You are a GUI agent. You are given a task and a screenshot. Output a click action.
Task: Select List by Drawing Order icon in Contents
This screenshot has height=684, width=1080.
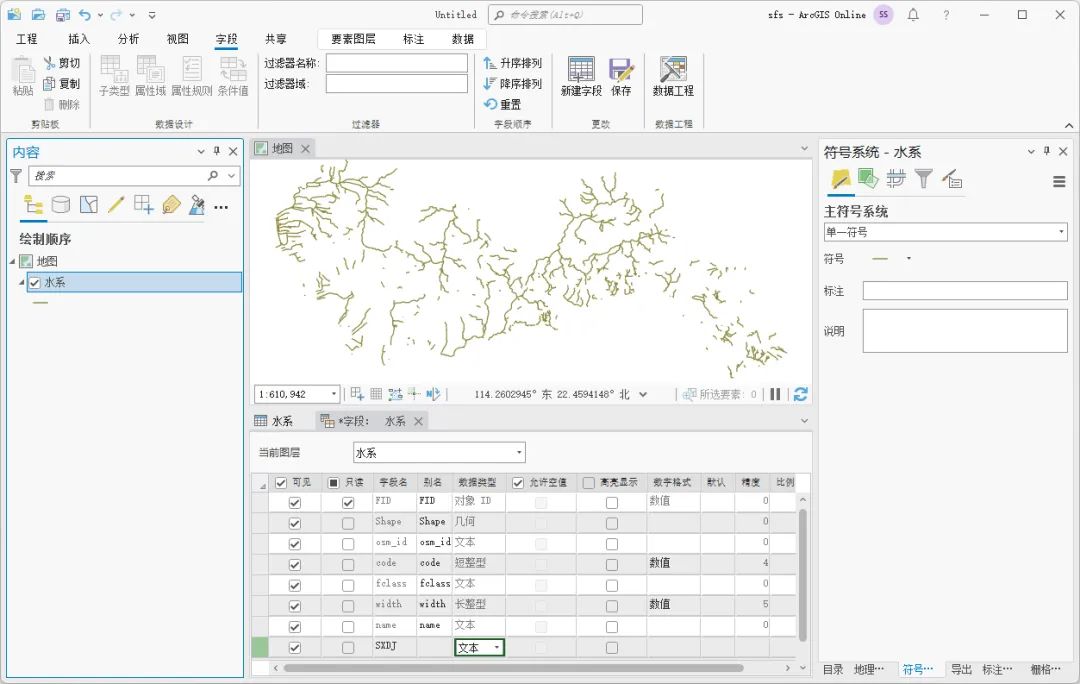(x=33, y=205)
